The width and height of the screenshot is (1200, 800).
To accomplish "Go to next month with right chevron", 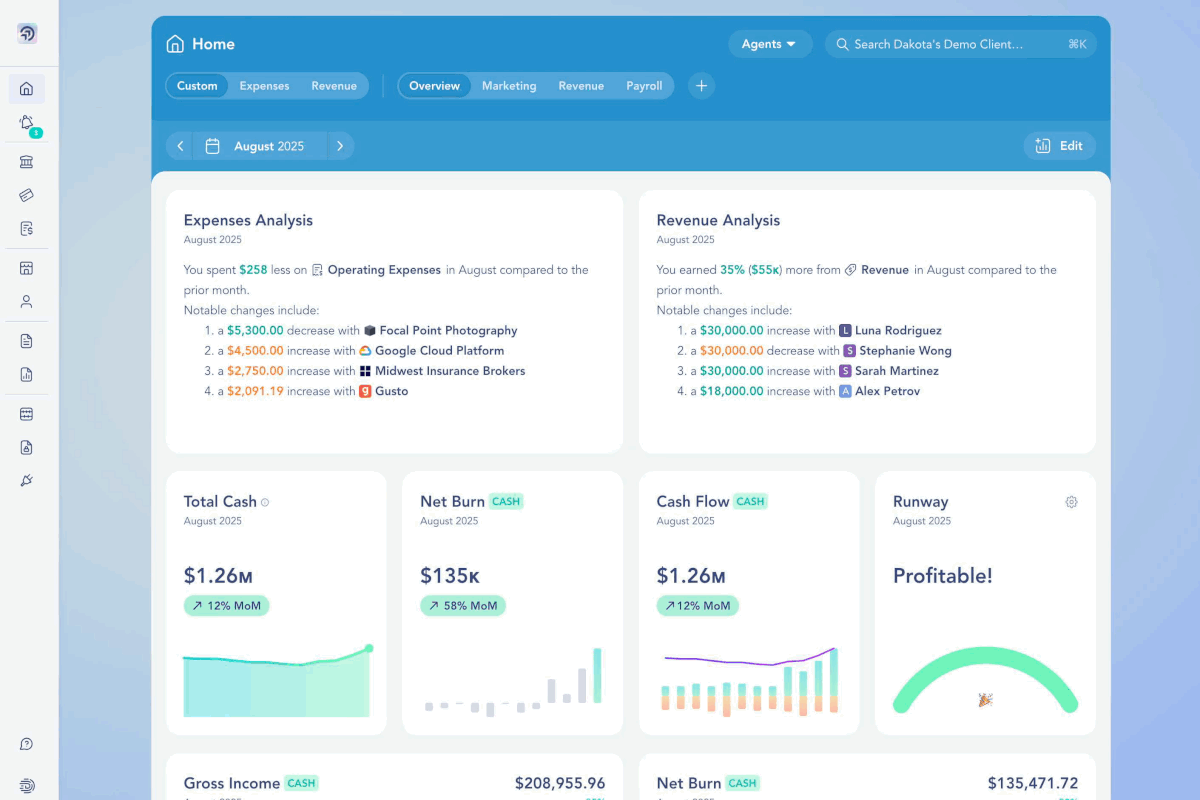I will 340,146.
